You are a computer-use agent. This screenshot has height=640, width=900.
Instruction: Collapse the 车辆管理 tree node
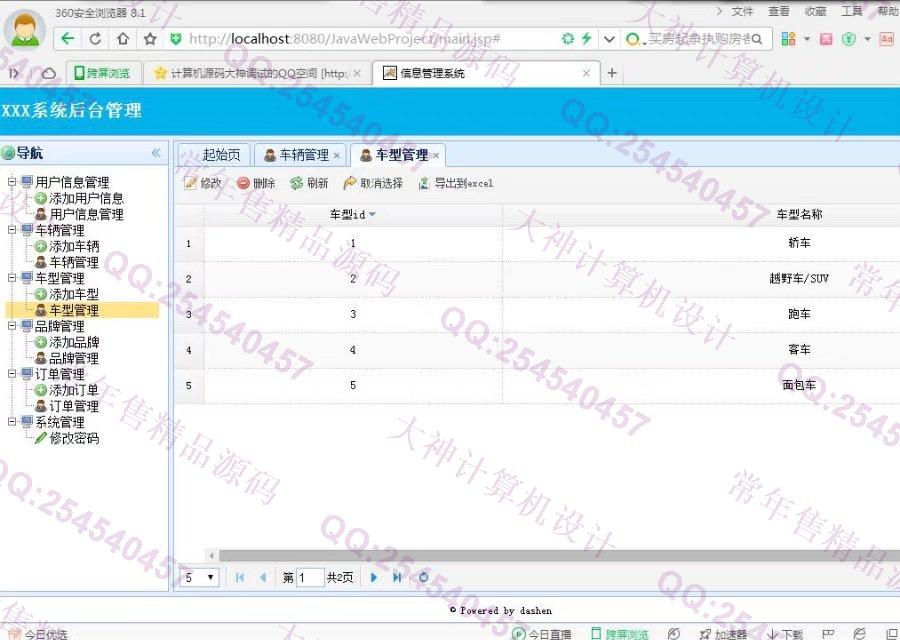[12, 230]
